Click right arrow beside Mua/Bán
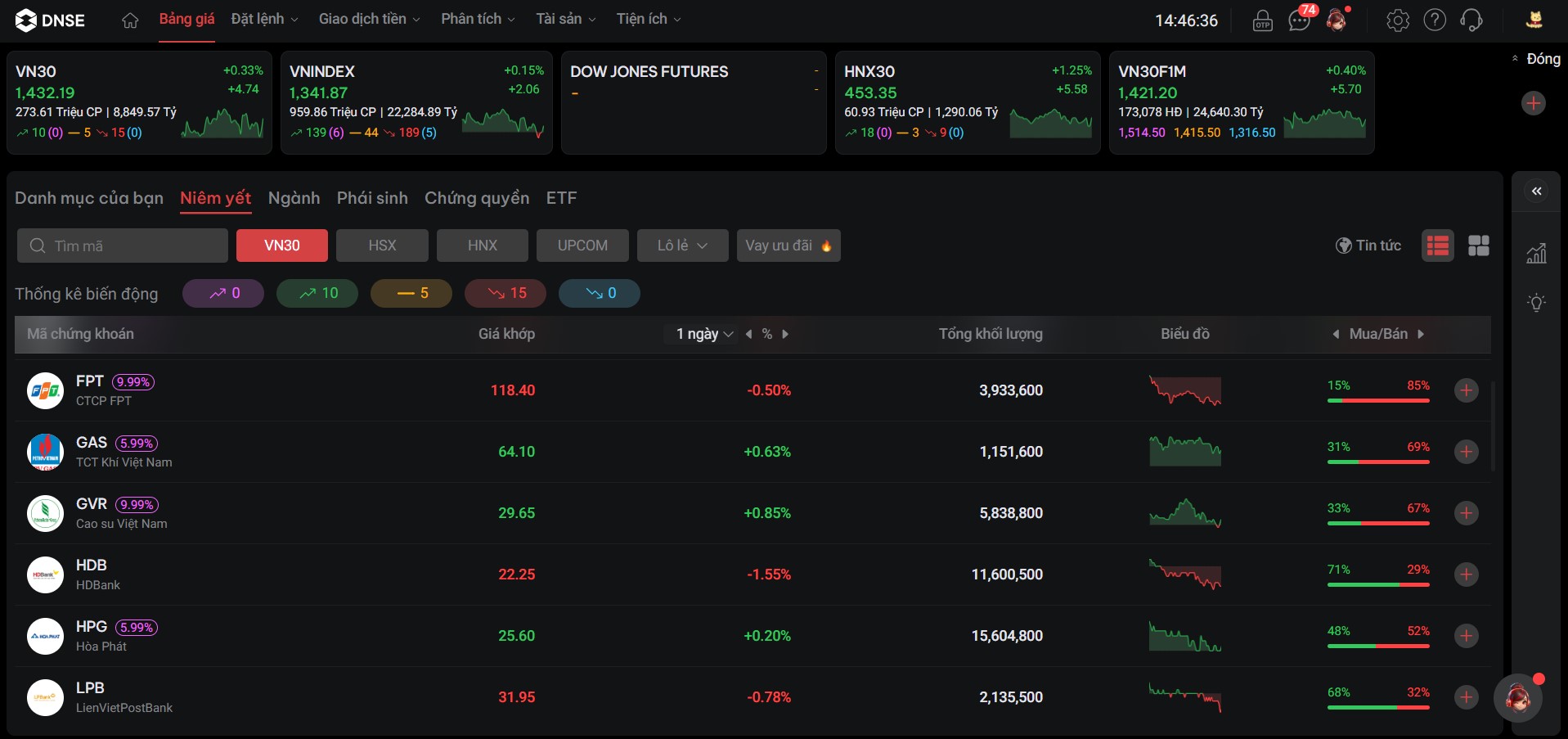Screen dimensions: 1568x739 coord(1421,334)
